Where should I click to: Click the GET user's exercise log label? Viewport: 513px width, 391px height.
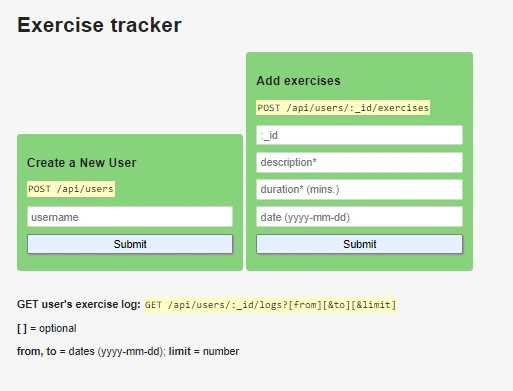point(79,304)
